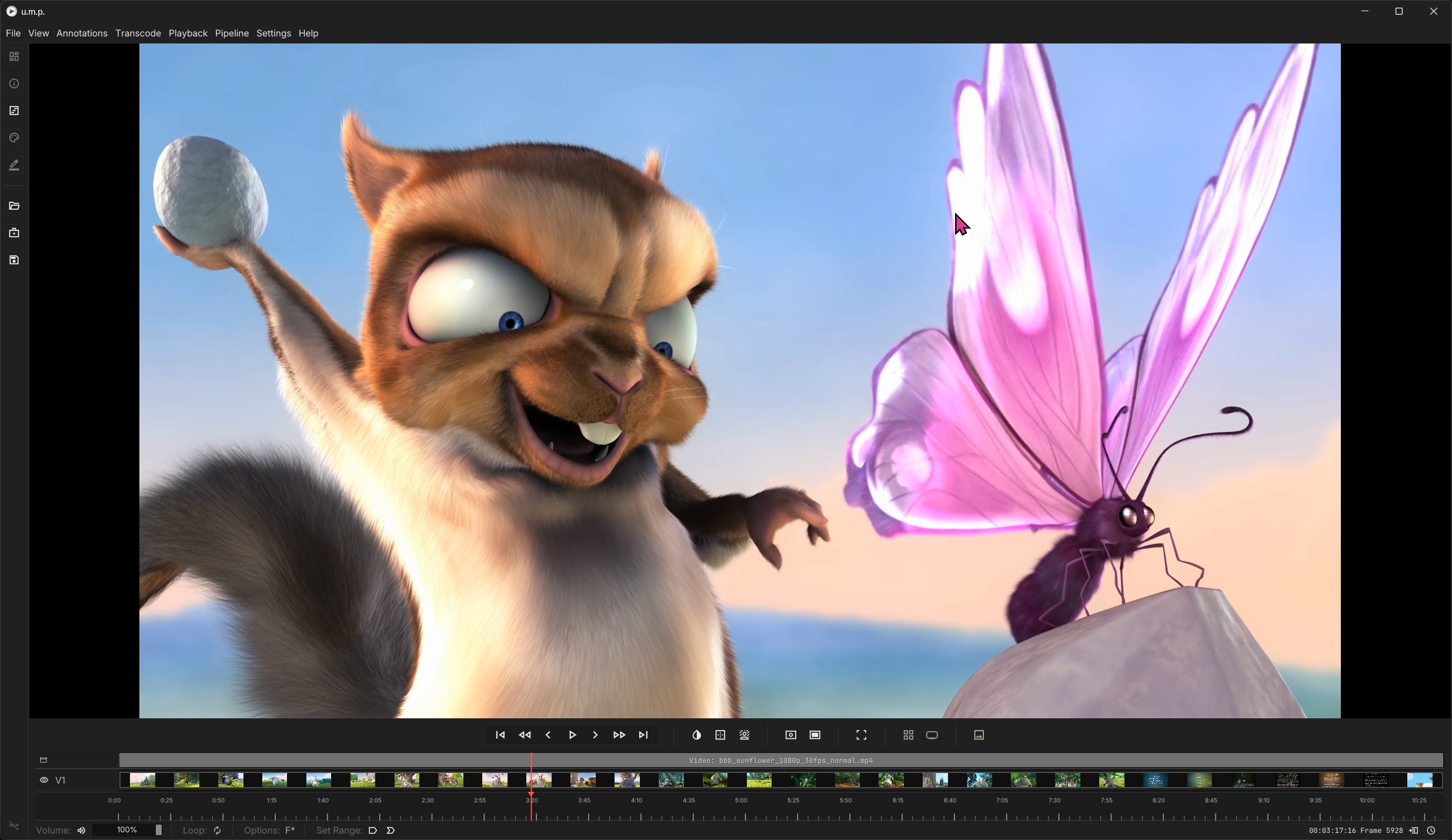The height and width of the screenshot is (840, 1452).
Task: Click the image icon in playback toolbar
Action: coord(979,735)
